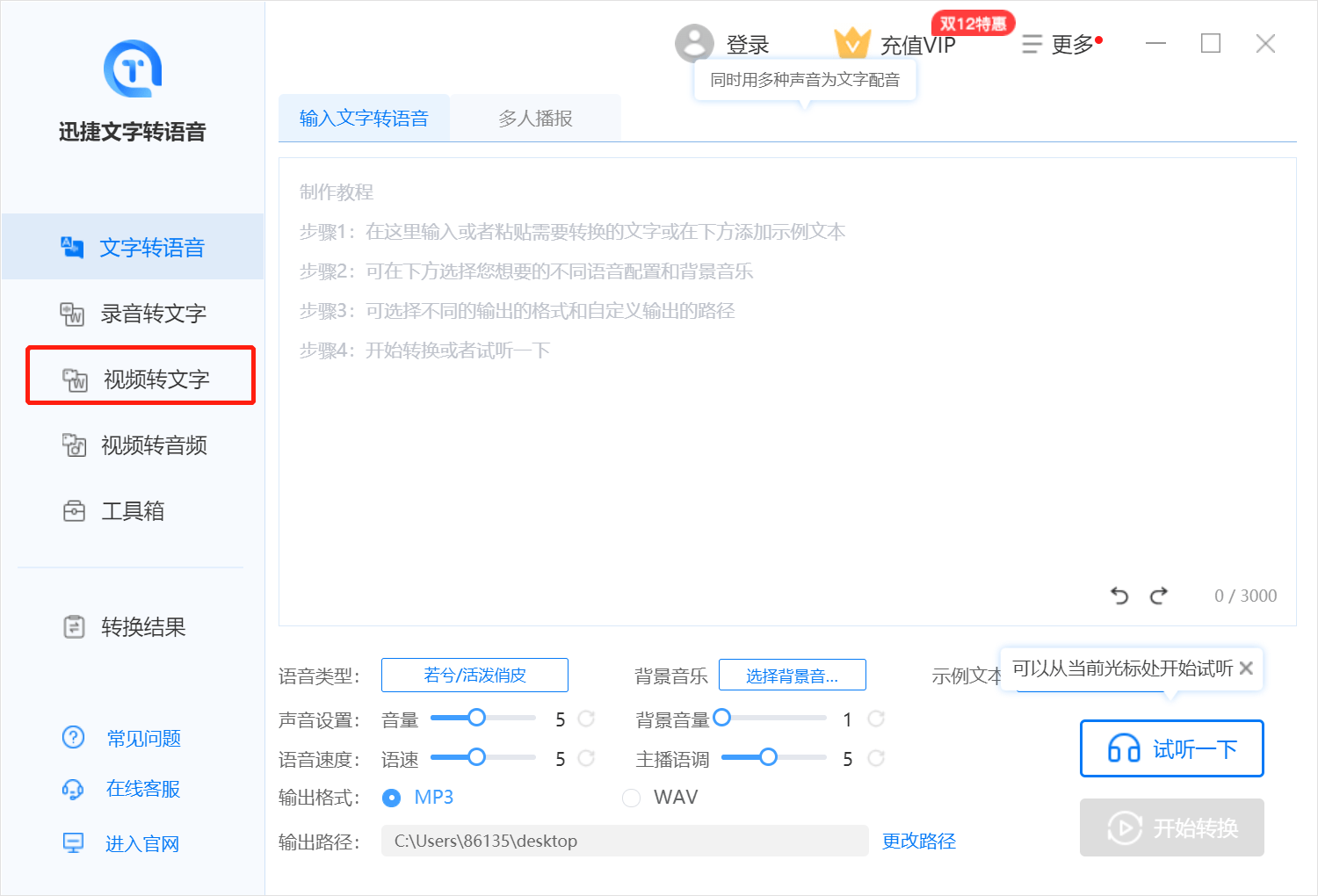The image size is (1318, 896).
Task: Click the 试听一下 preview button
Action: coord(1172,748)
